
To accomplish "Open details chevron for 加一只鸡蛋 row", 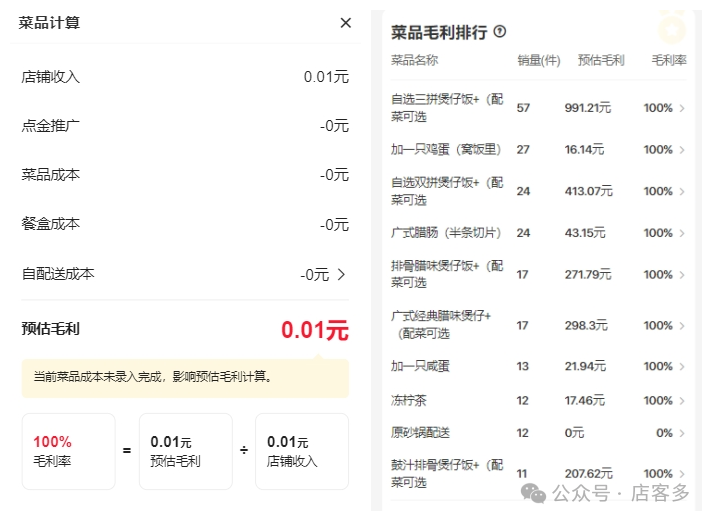I will coord(682,150).
